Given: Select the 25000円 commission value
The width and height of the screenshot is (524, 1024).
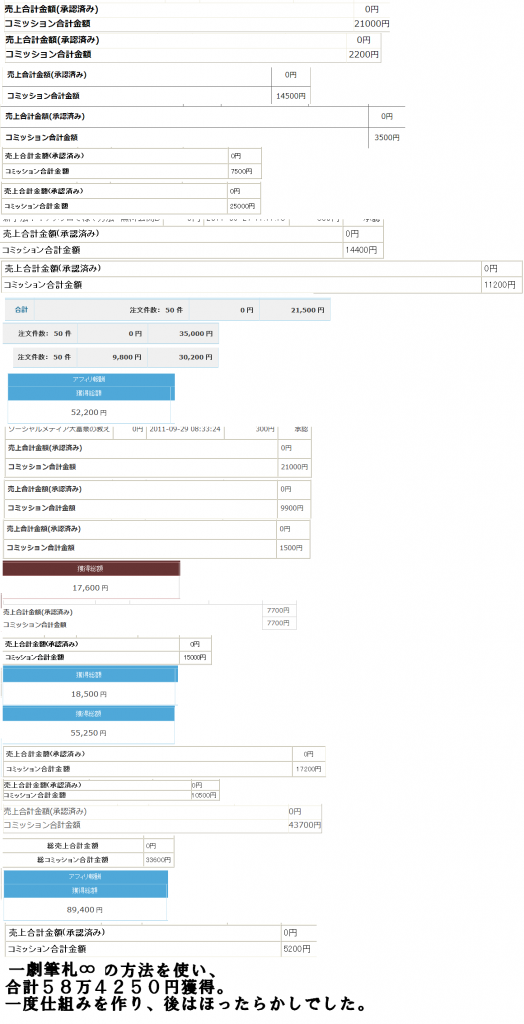Looking at the screenshot, I should [242, 206].
